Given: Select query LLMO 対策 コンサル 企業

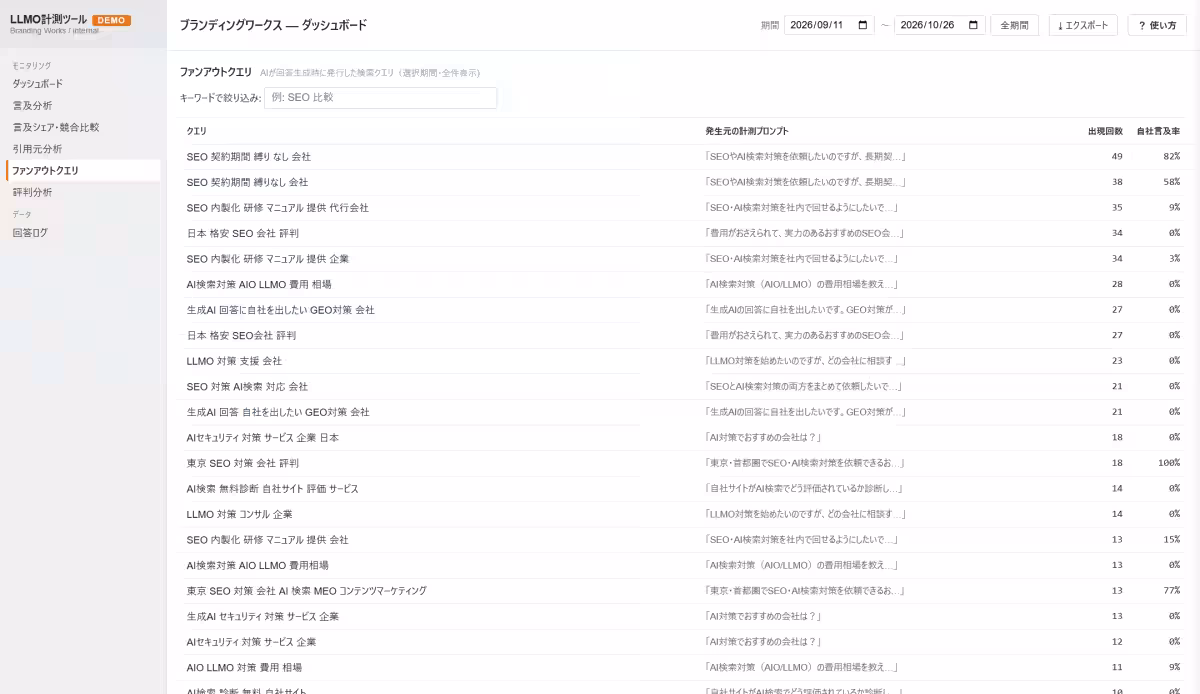Looking at the screenshot, I should tap(240, 514).
